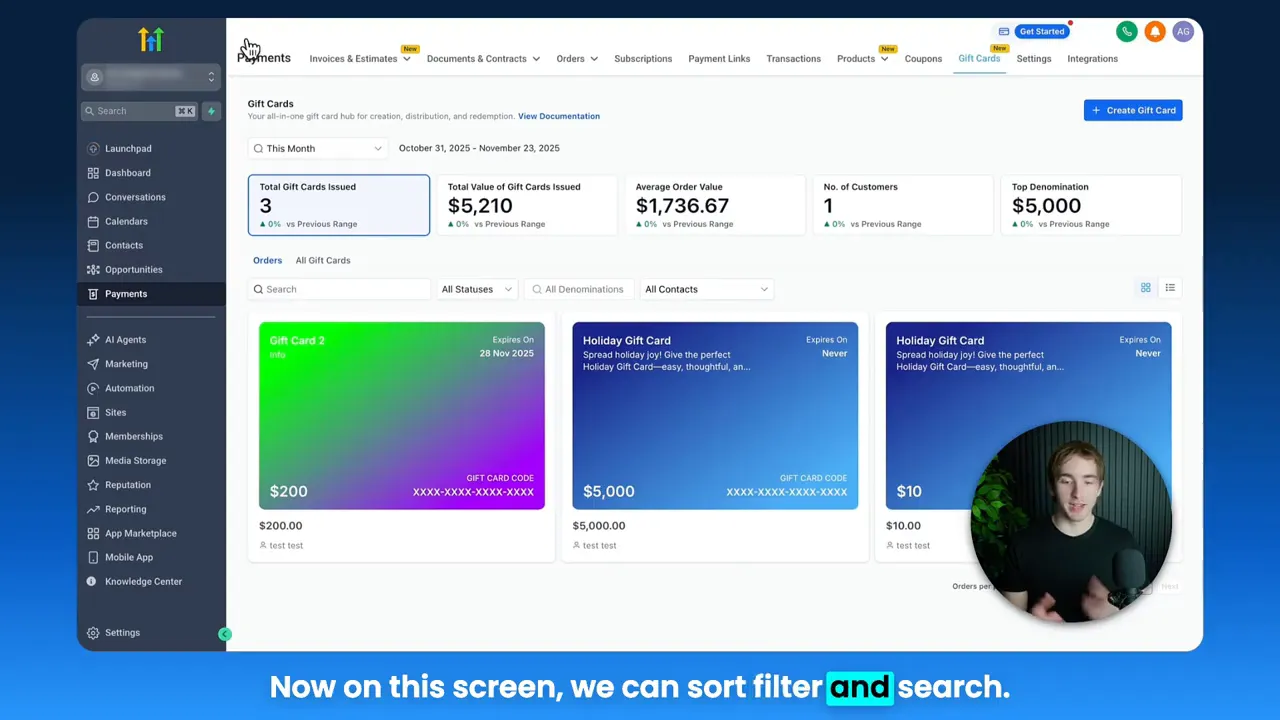Viewport: 1280px width, 720px height.
Task: Open AI Agents via its sidebar icon
Action: pyautogui.click(x=93, y=340)
